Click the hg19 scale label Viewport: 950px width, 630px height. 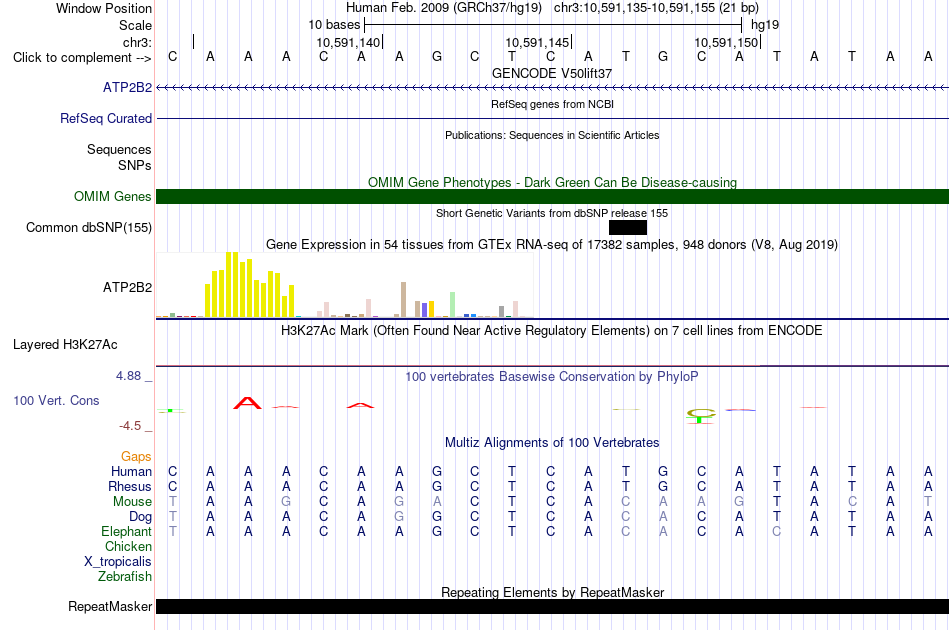[765, 25]
